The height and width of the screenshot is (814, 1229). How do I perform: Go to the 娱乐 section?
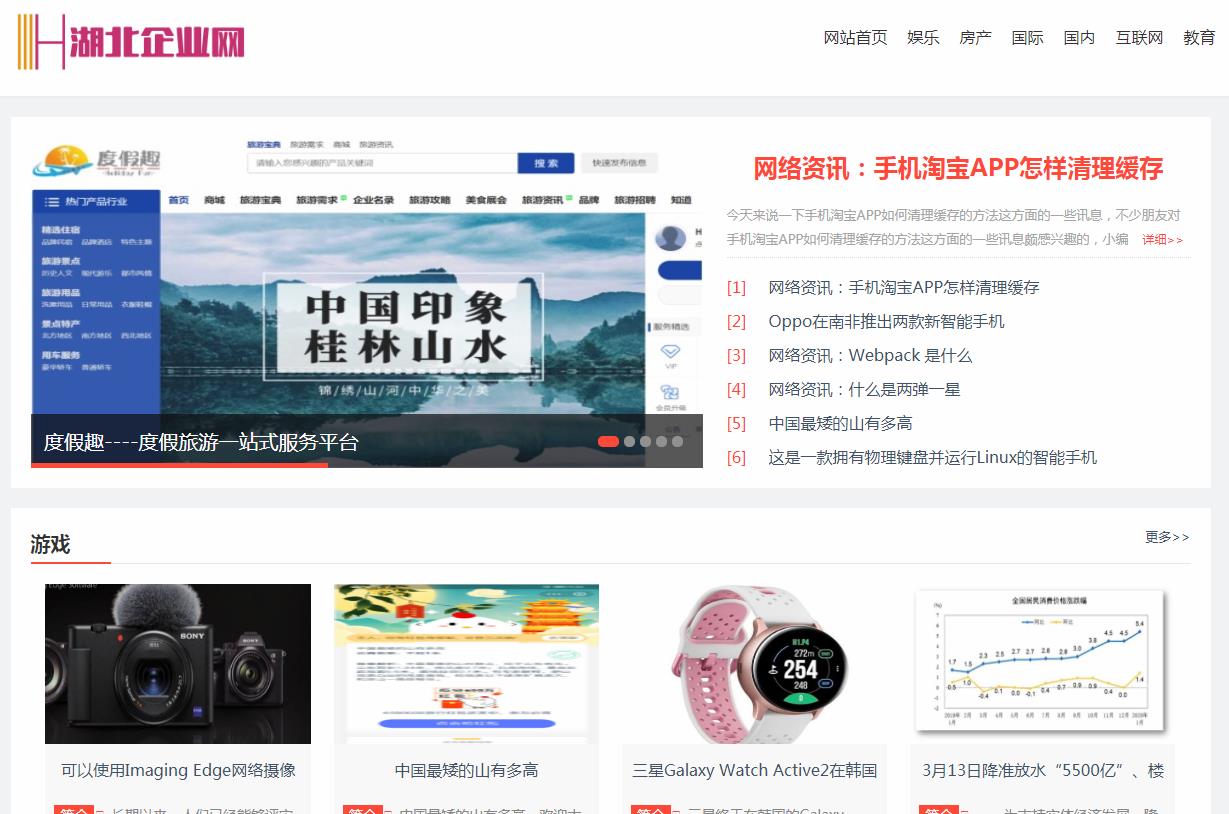(x=923, y=38)
